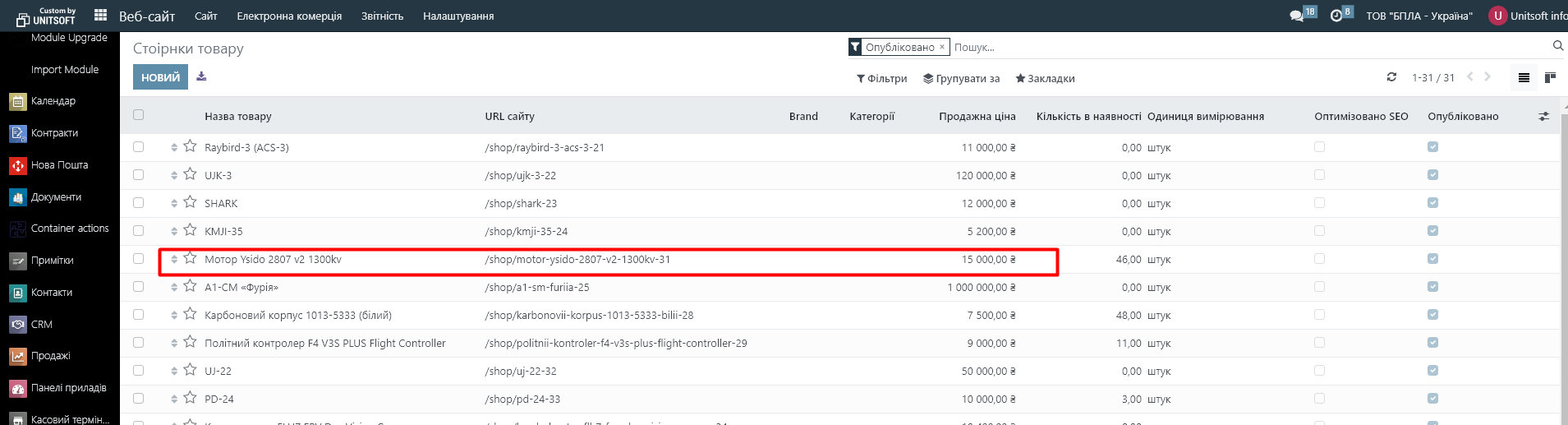Viewport: 1568px width, 425px height.
Task: Toggle Опубліковано checkbox for SHARK row
Action: (x=1432, y=203)
